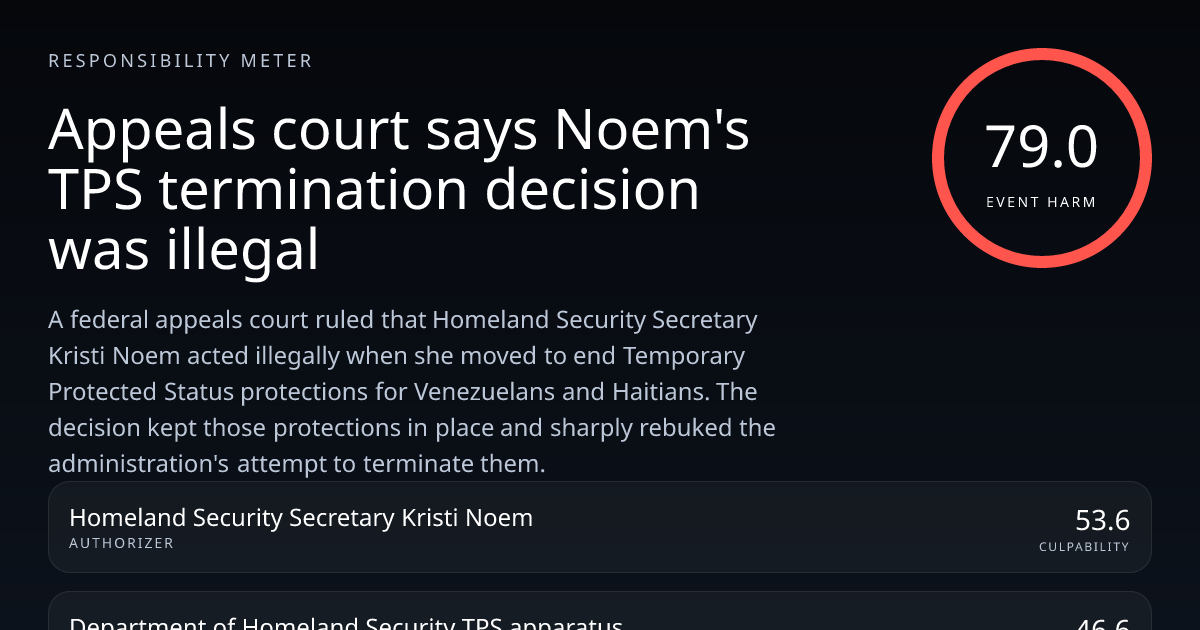Click the 'was illegal' headline line
The width and height of the screenshot is (1200, 630).
click(183, 250)
